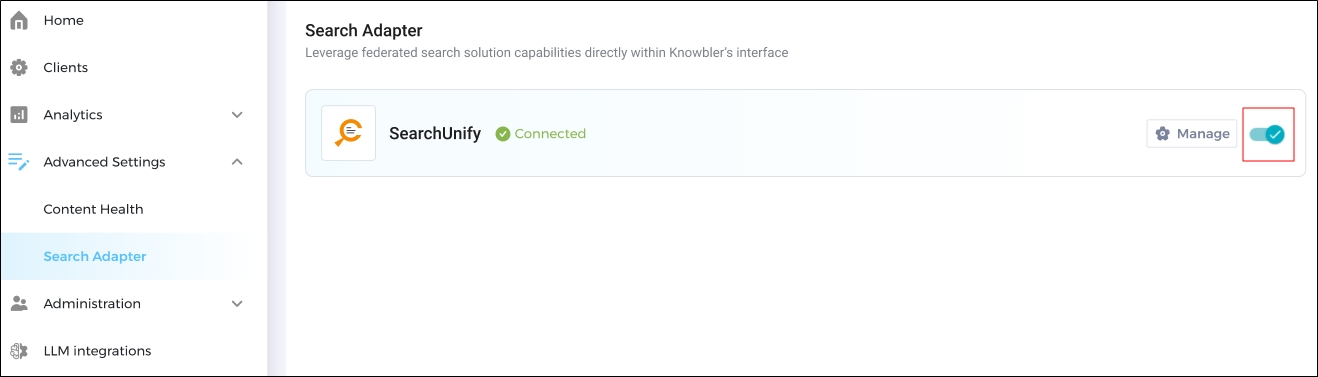Select Search Adapter submenu item
Viewport: 1318px width, 377px height.
[x=95, y=257]
